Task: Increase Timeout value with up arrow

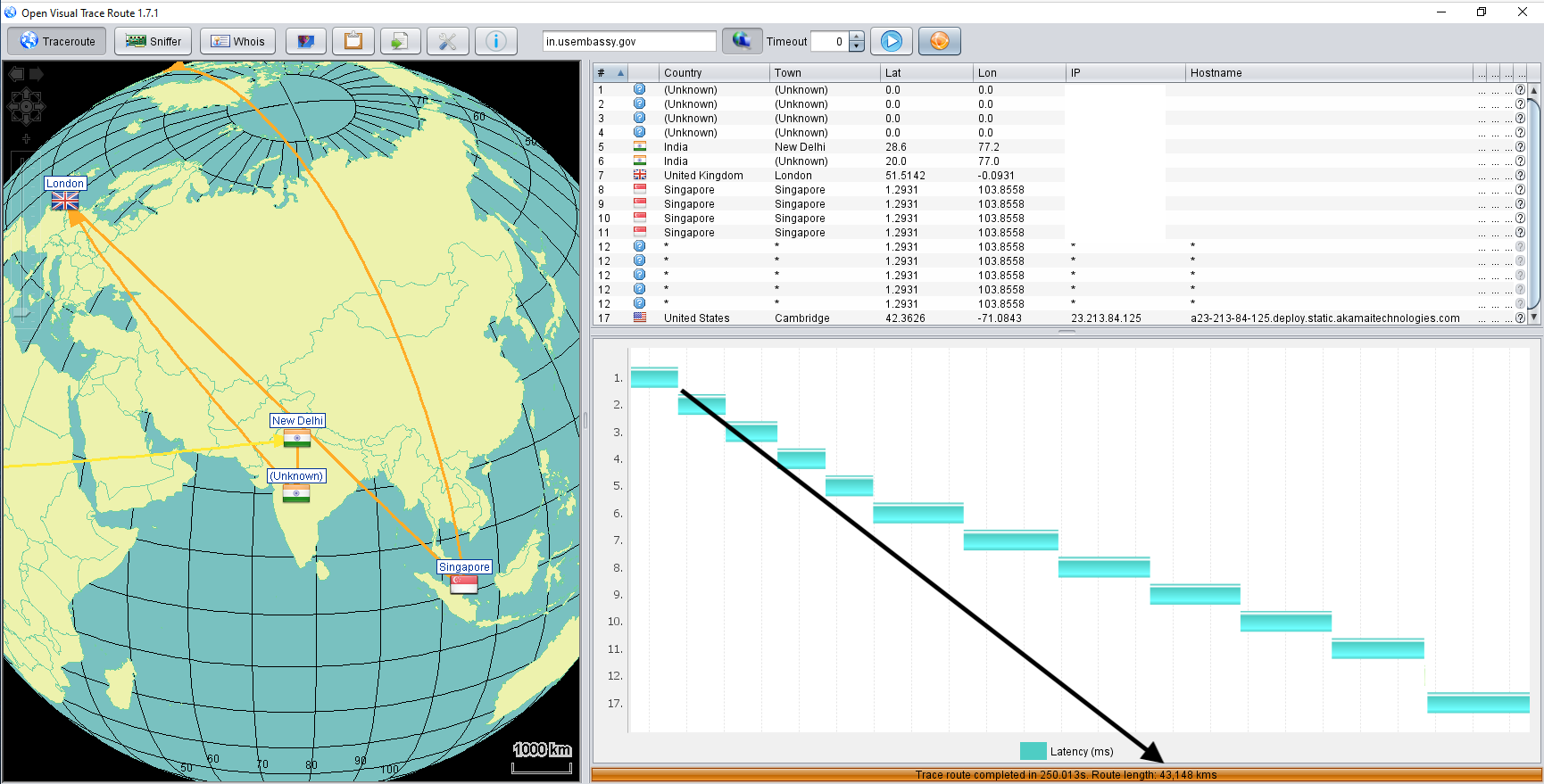Action: tap(857, 37)
